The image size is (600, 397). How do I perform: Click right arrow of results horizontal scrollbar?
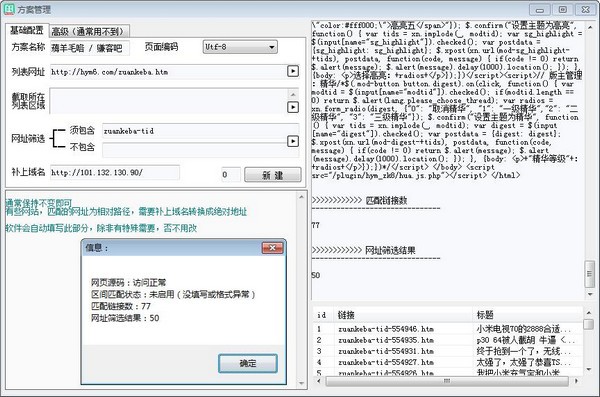point(577,381)
